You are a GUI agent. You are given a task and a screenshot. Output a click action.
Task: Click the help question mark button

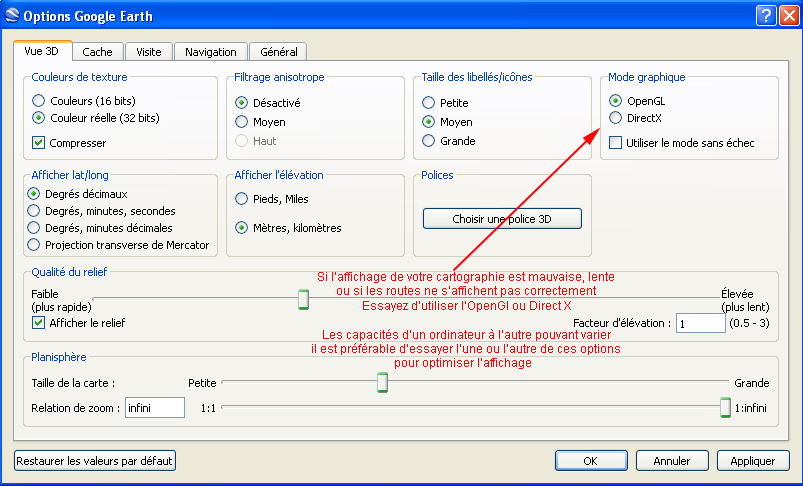tap(766, 15)
